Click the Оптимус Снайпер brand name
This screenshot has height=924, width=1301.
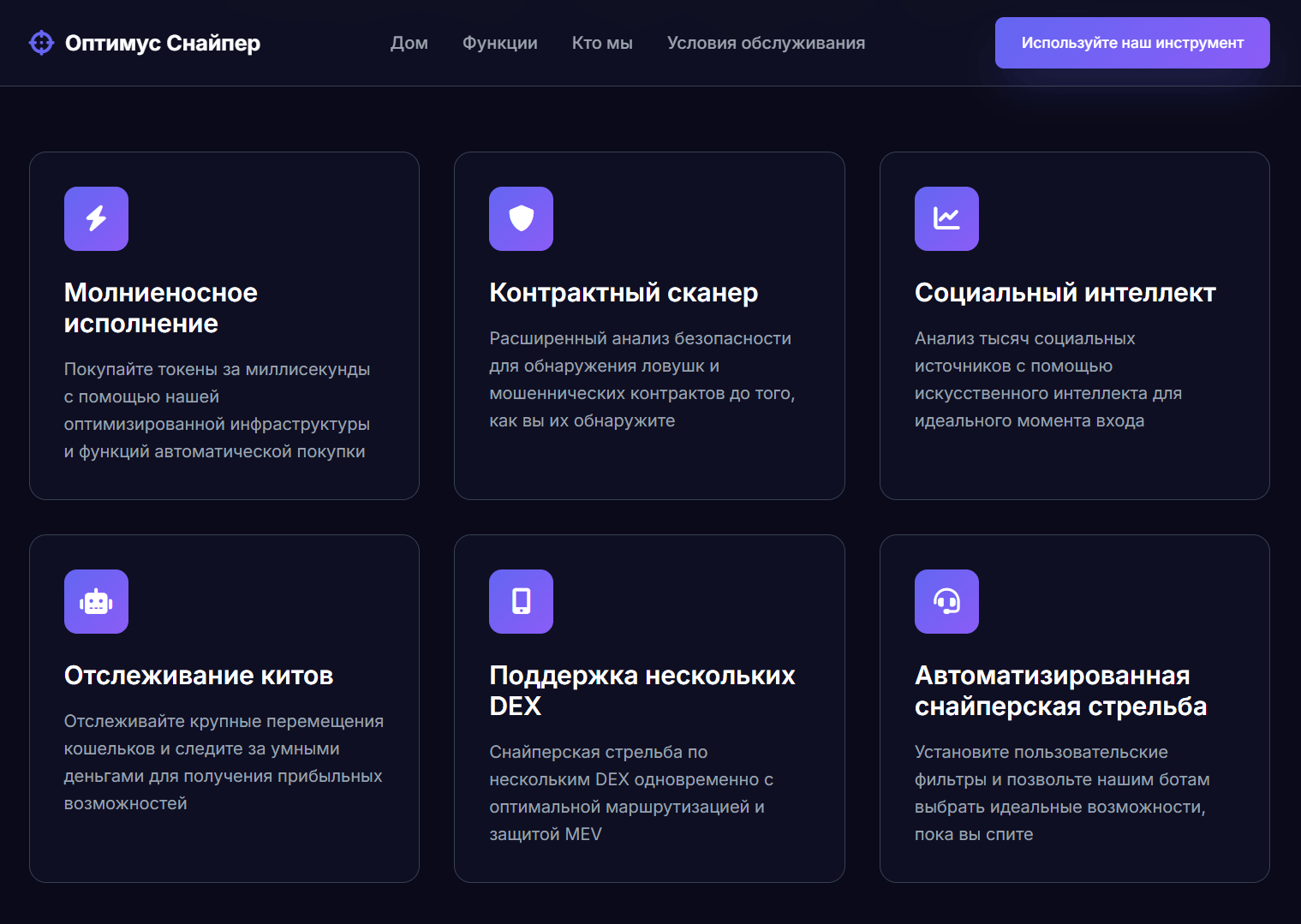point(163,43)
